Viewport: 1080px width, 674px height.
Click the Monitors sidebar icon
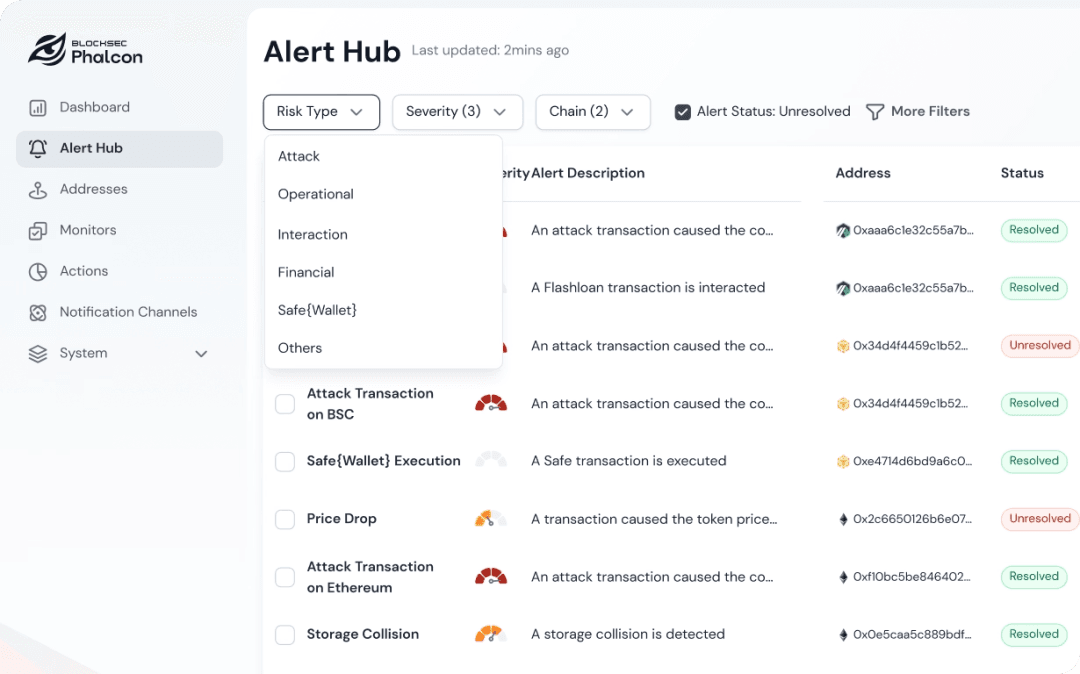click(x=38, y=231)
